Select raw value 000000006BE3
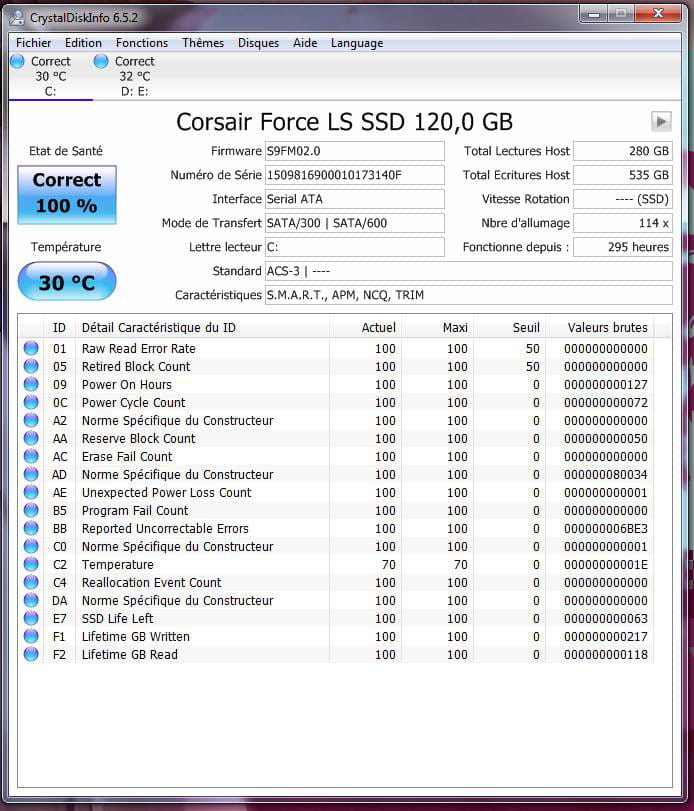The width and height of the screenshot is (694, 811). [606, 528]
